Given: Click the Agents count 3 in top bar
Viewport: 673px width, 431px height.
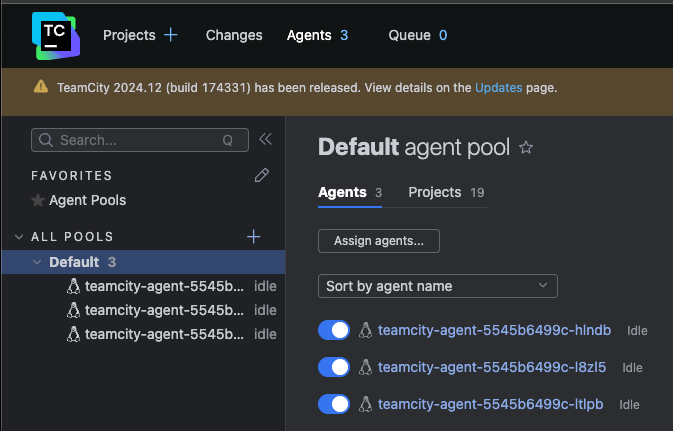Looking at the screenshot, I should [x=344, y=35].
